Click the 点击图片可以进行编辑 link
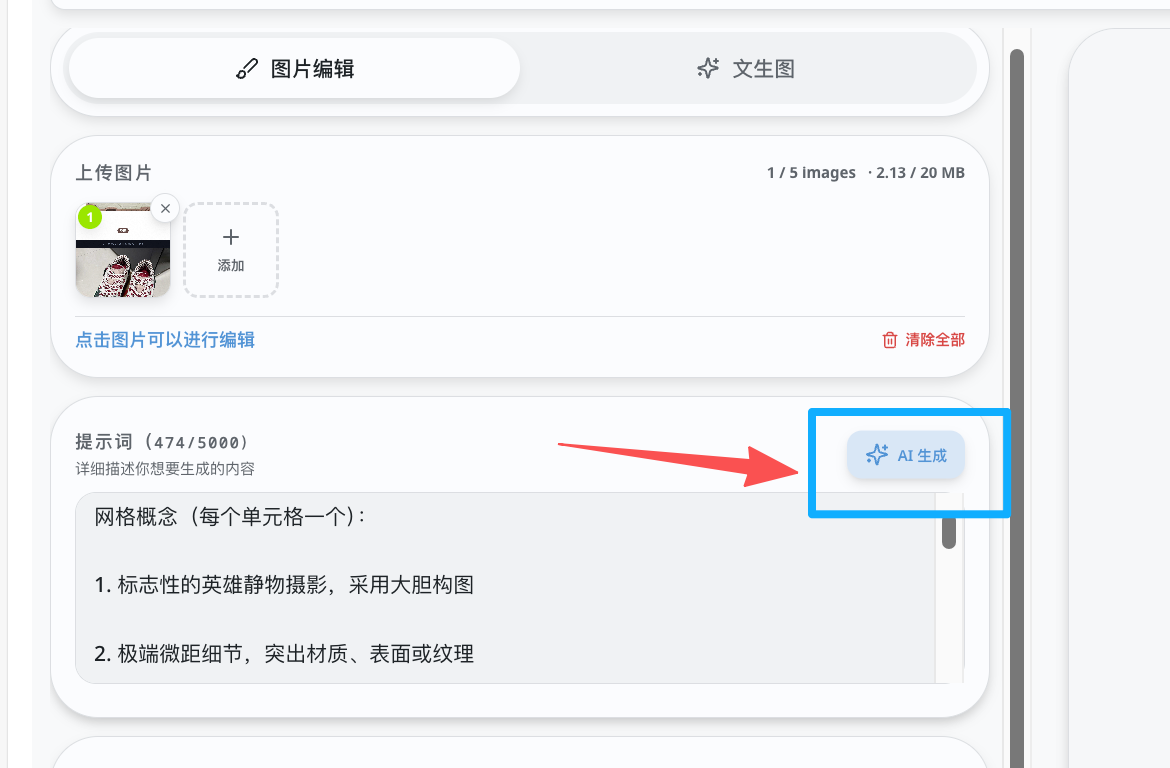 (x=165, y=340)
